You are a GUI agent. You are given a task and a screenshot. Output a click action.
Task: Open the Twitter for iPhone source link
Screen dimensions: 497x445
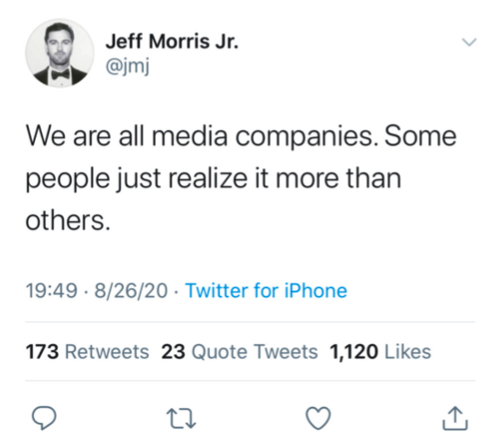[266, 290]
